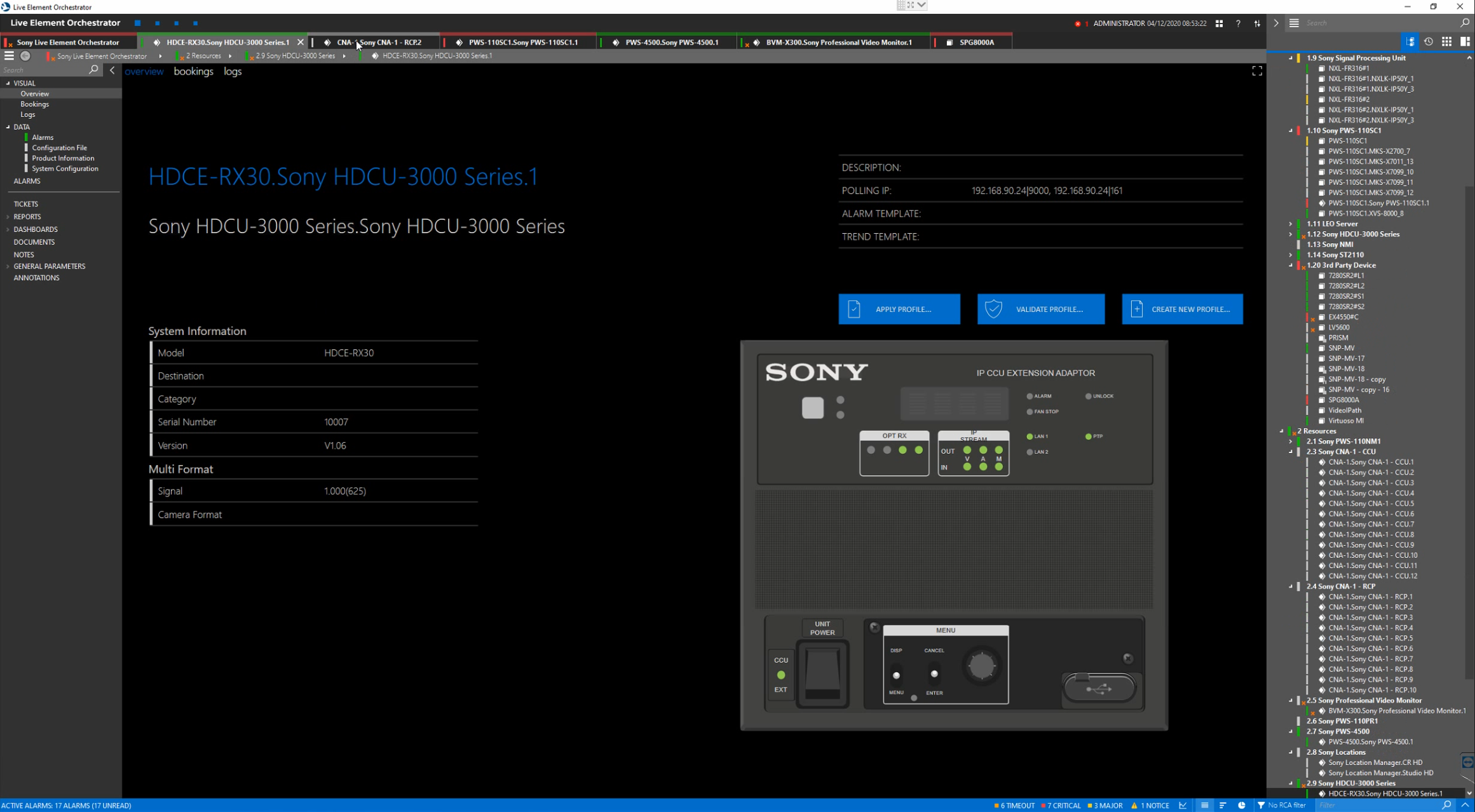Click the 1 NOTICE alarm indicator
Screen dimensions: 1475x812
pyautogui.click(x=1150, y=805)
